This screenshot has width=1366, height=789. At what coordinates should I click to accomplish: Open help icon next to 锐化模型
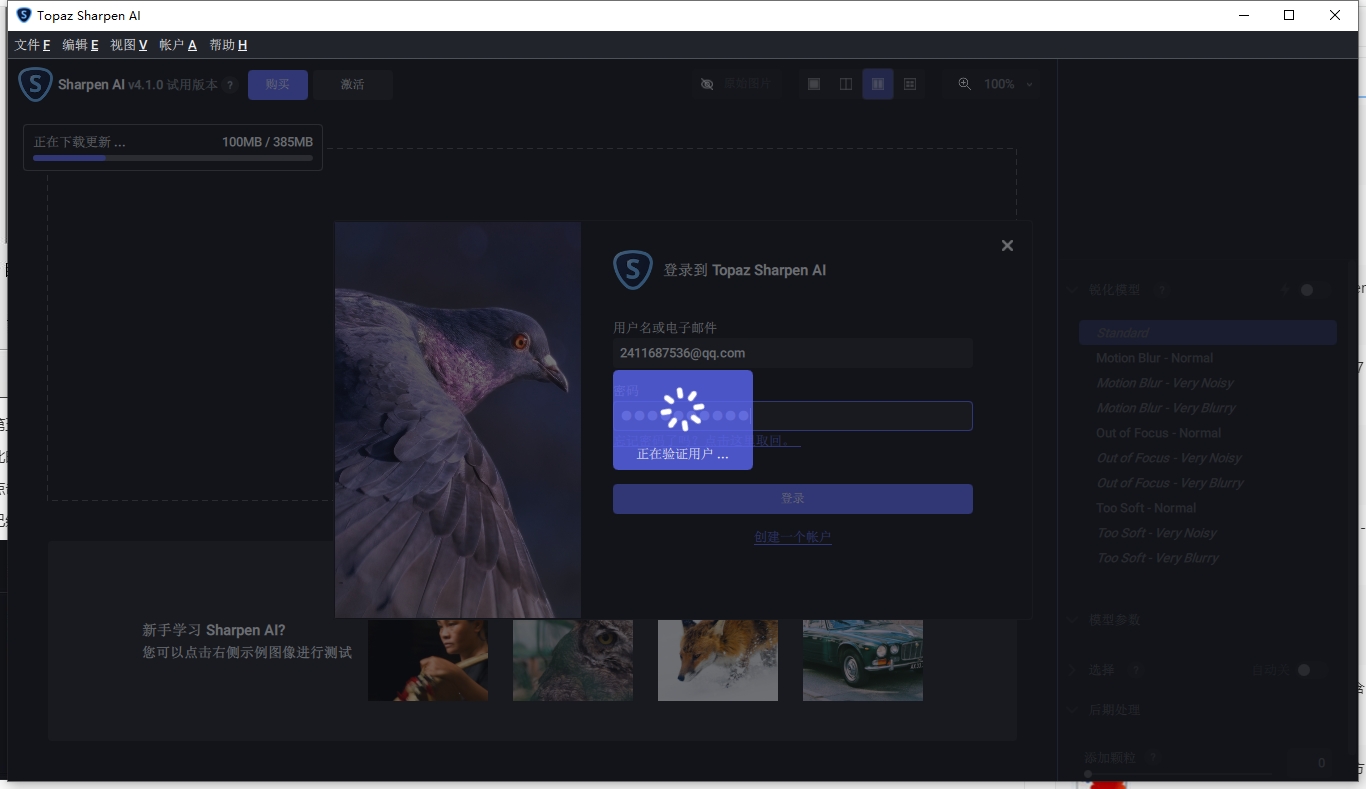click(x=1162, y=290)
